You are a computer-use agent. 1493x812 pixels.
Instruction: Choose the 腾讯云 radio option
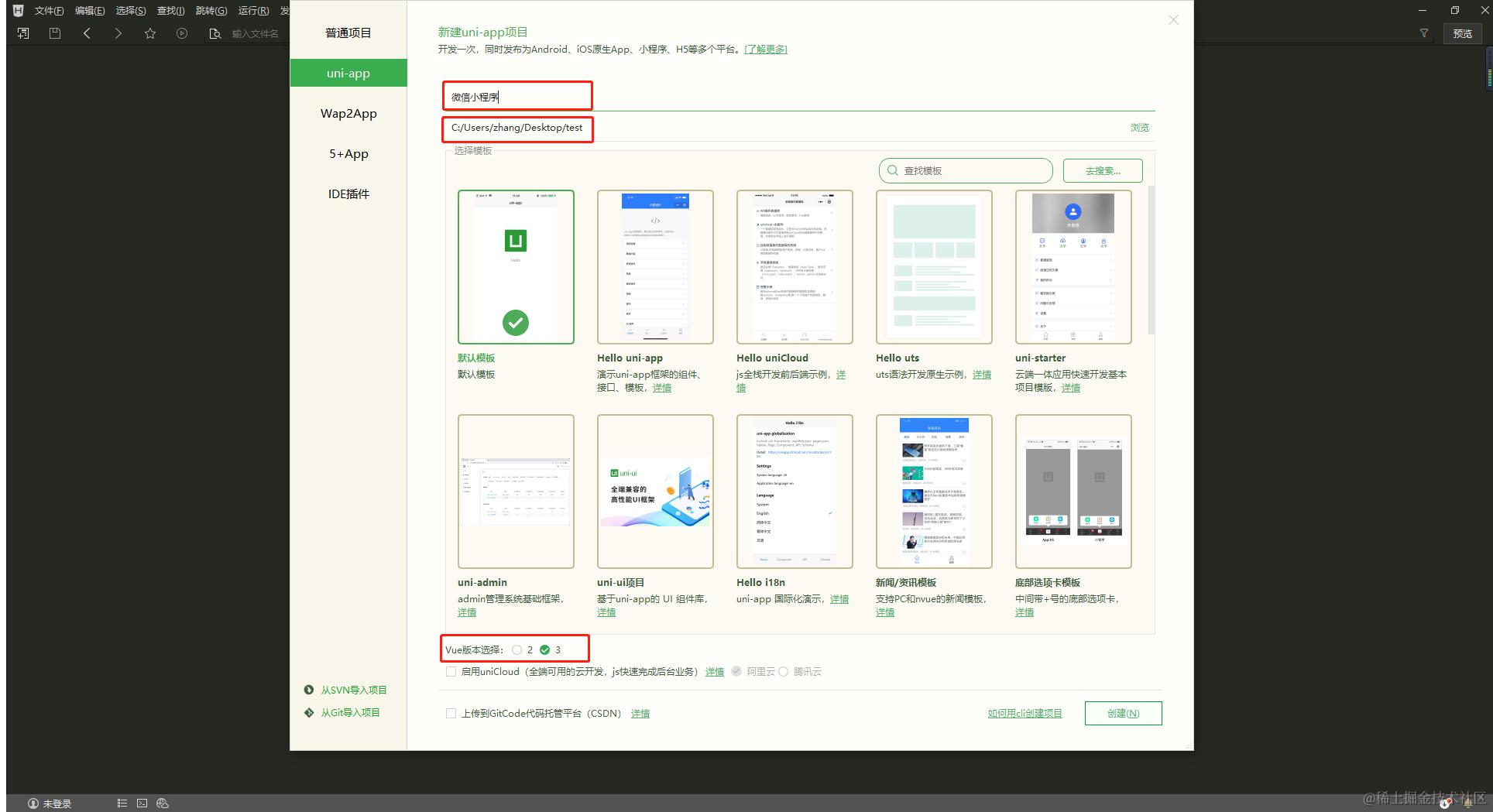(783, 671)
